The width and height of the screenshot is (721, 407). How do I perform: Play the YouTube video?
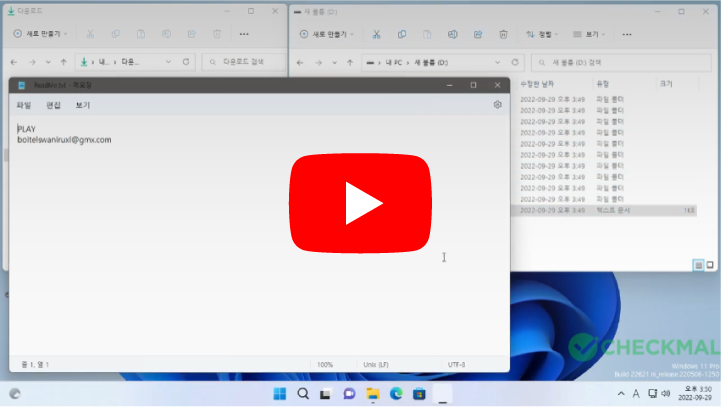(360, 203)
